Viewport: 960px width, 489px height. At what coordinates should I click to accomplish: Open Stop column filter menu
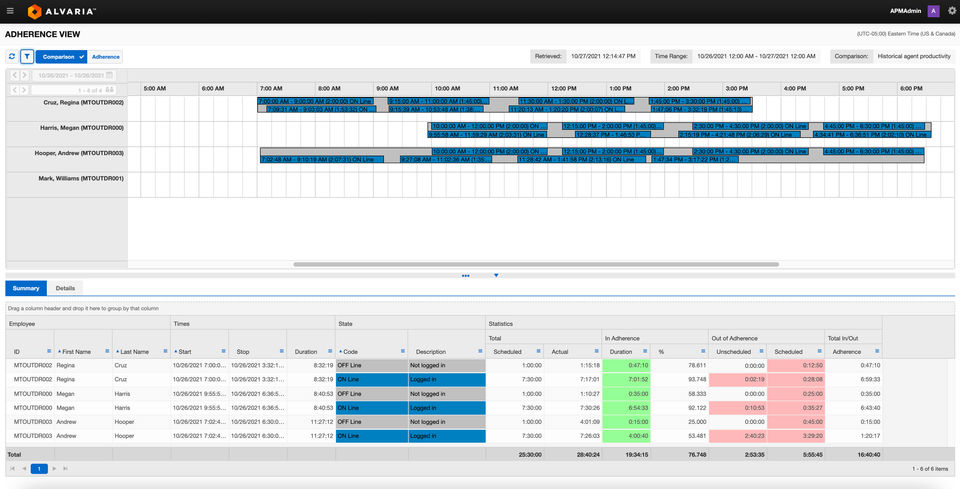click(x=282, y=351)
